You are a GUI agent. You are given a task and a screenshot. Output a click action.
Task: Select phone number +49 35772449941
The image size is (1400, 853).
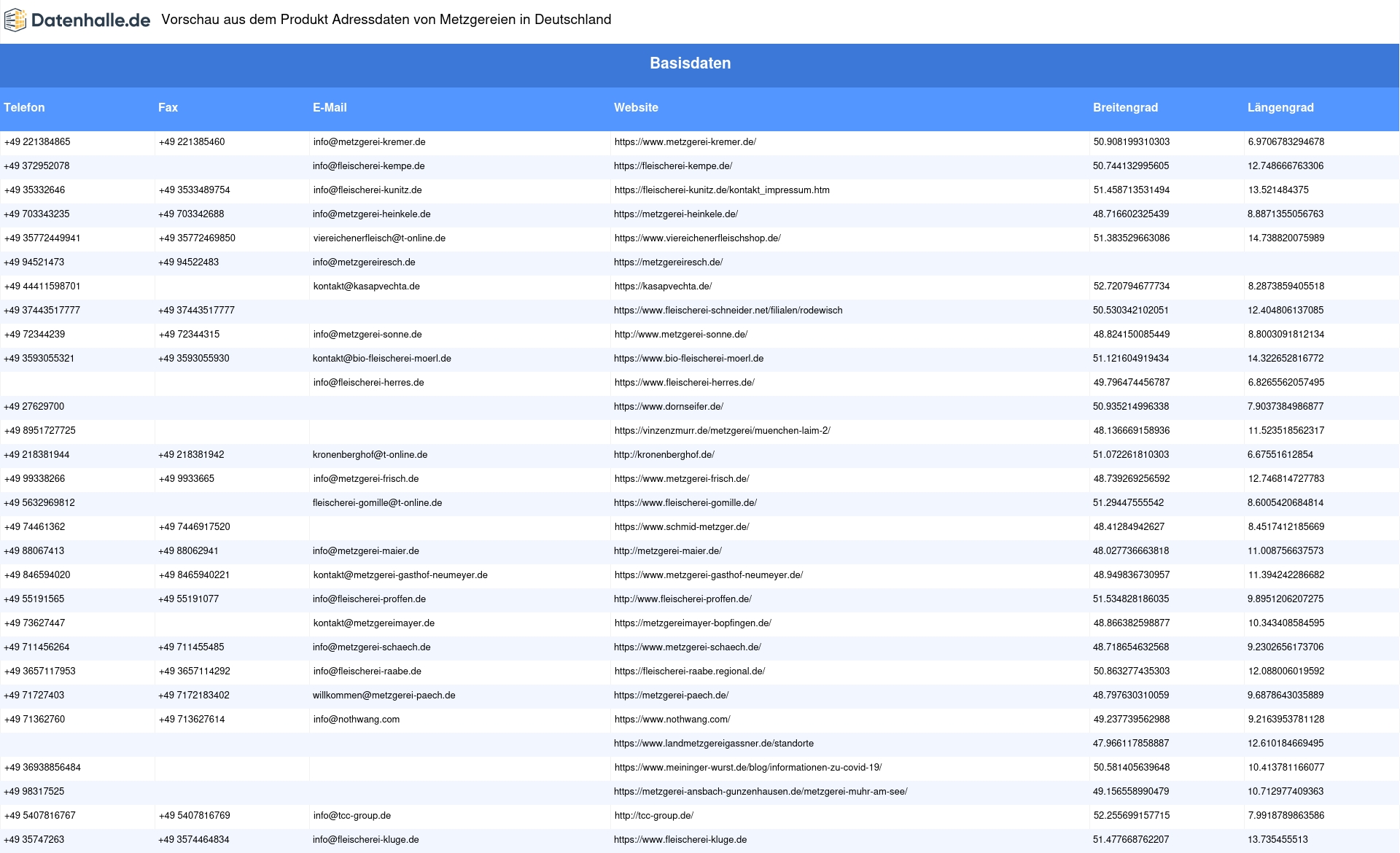click(42, 238)
